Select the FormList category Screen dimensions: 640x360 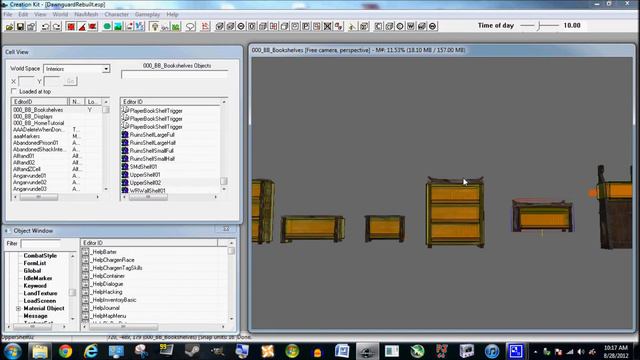pos(35,263)
